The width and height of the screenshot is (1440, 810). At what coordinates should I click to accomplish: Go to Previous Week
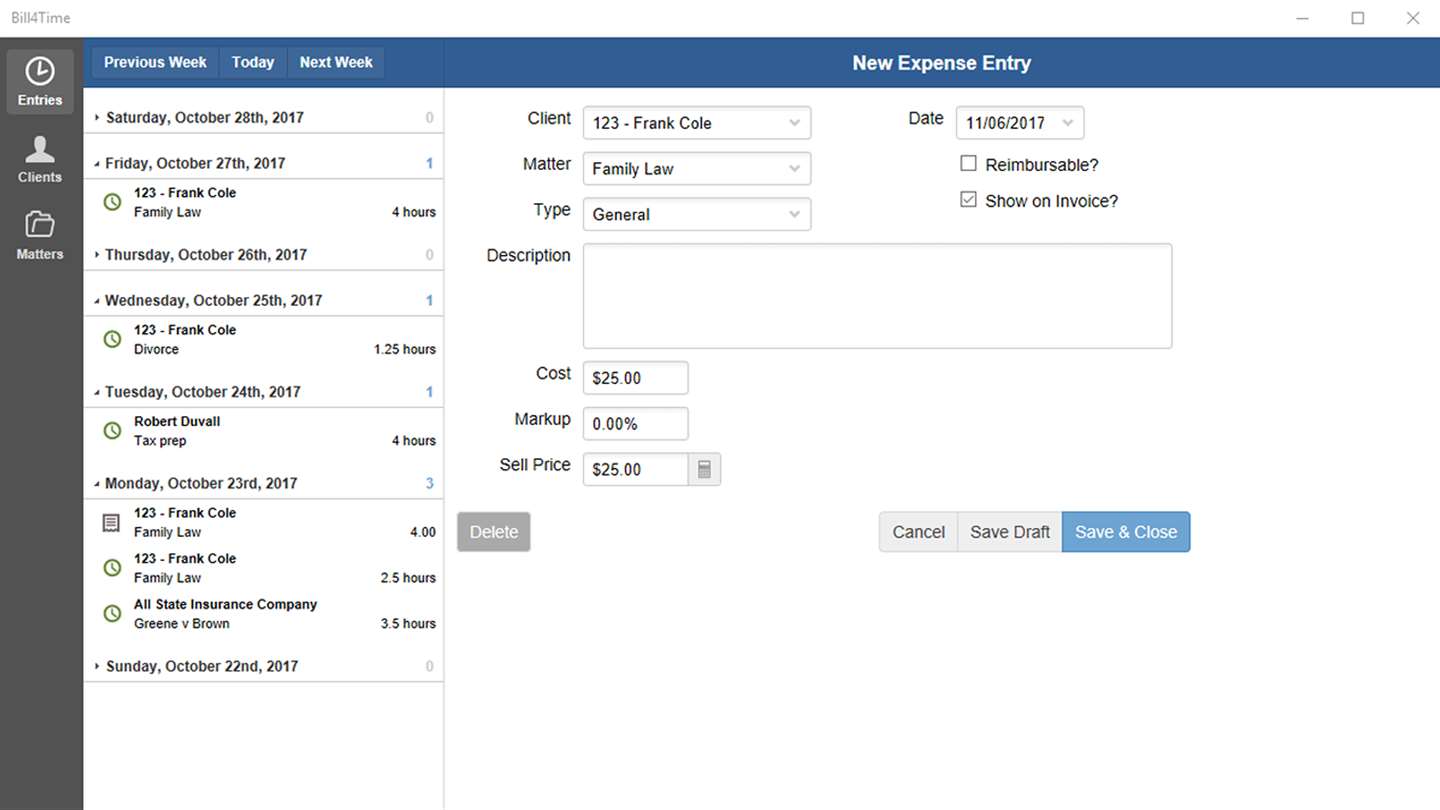coord(155,62)
